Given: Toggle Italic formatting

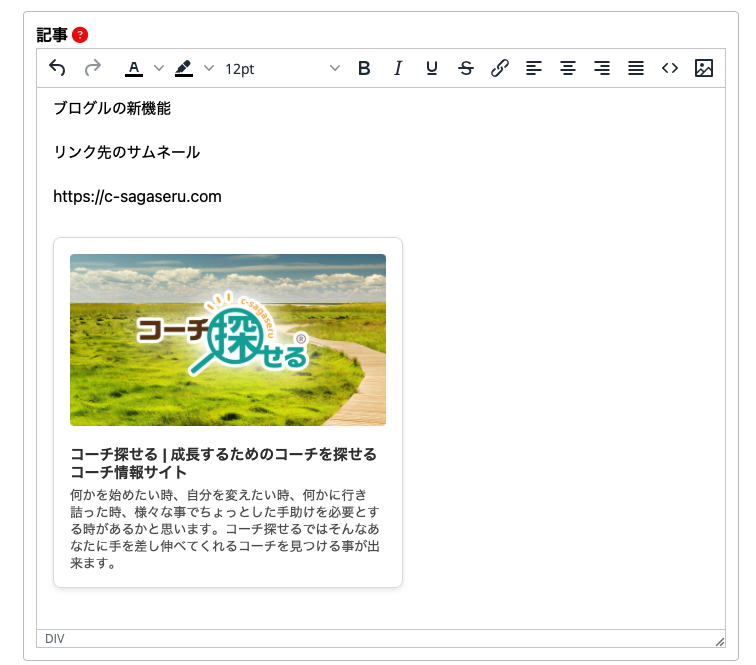Looking at the screenshot, I should coord(398,68).
